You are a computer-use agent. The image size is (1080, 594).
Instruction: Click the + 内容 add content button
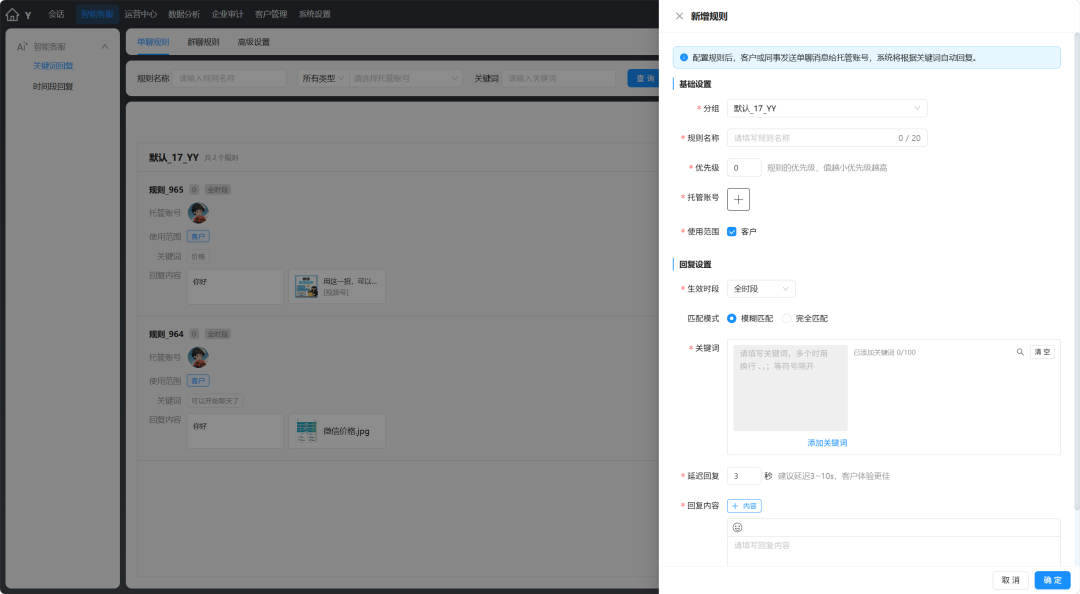[744, 506]
